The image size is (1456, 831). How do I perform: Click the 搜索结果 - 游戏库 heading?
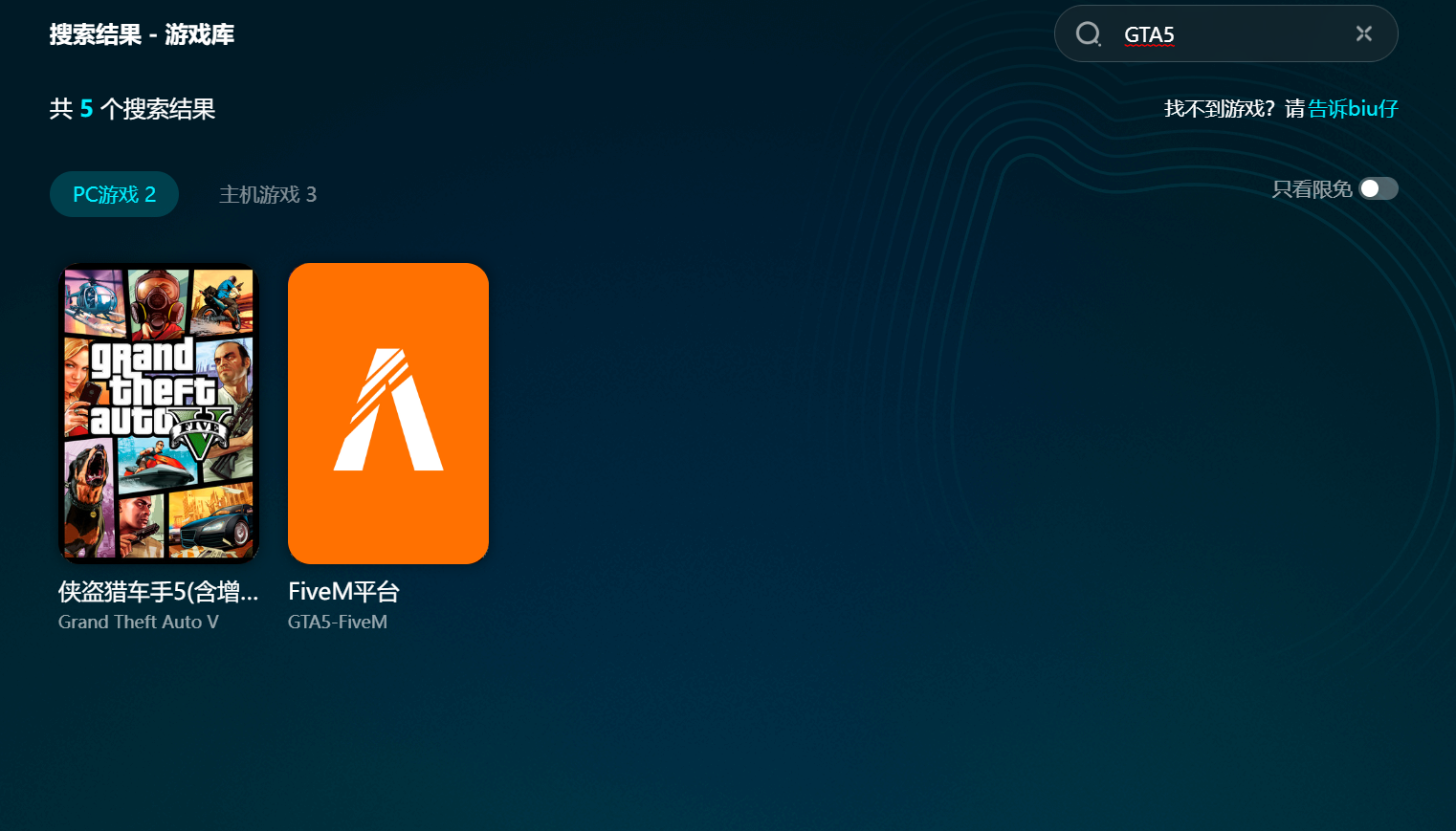(142, 34)
